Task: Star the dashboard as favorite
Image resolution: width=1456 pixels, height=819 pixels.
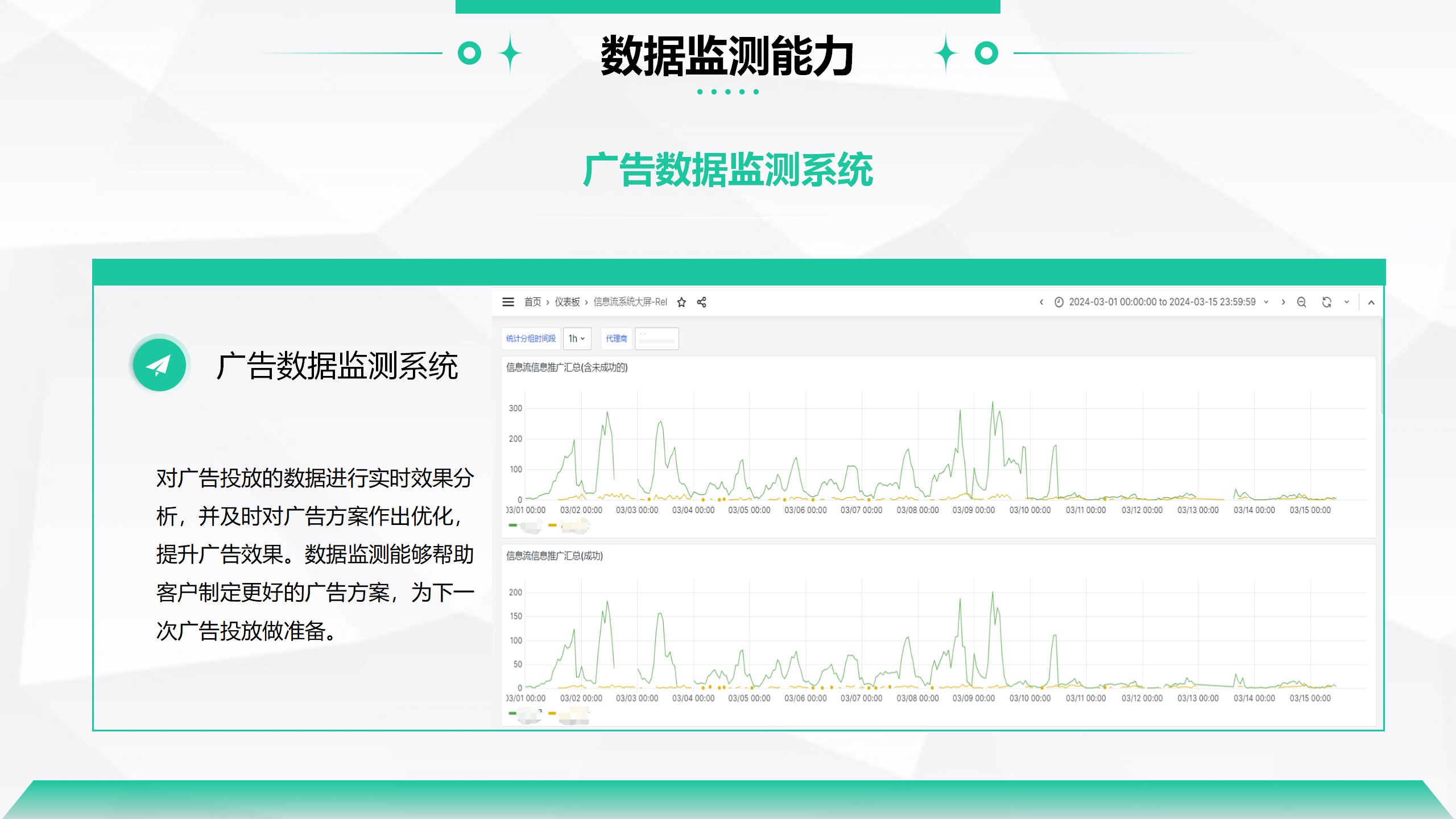Action: [x=681, y=303]
